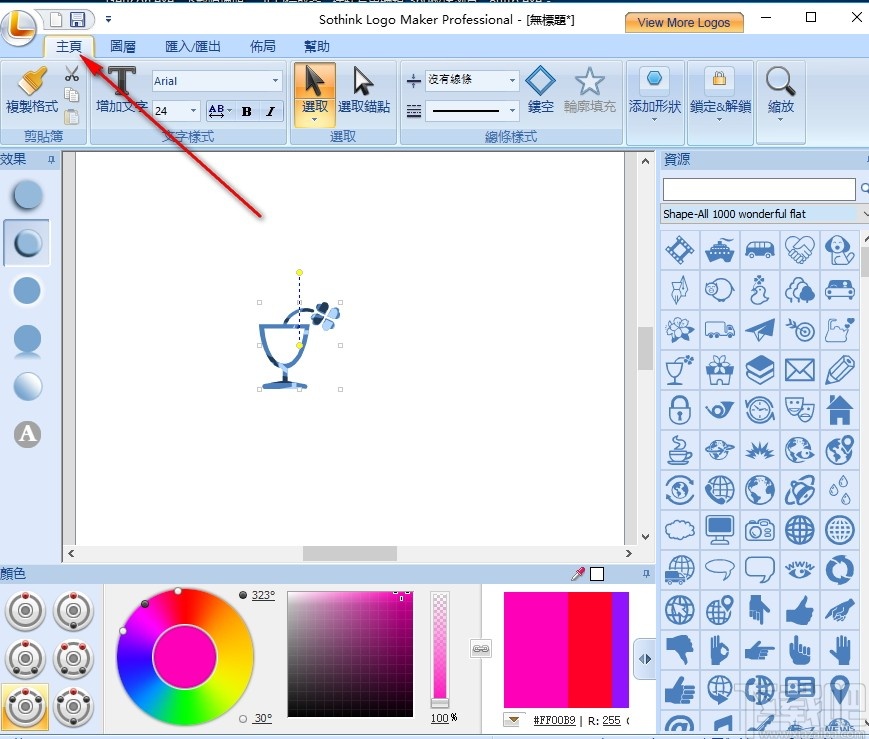Select the coffee cup shape in the gallery
This screenshot has height=739, width=869.
(679, 450)
